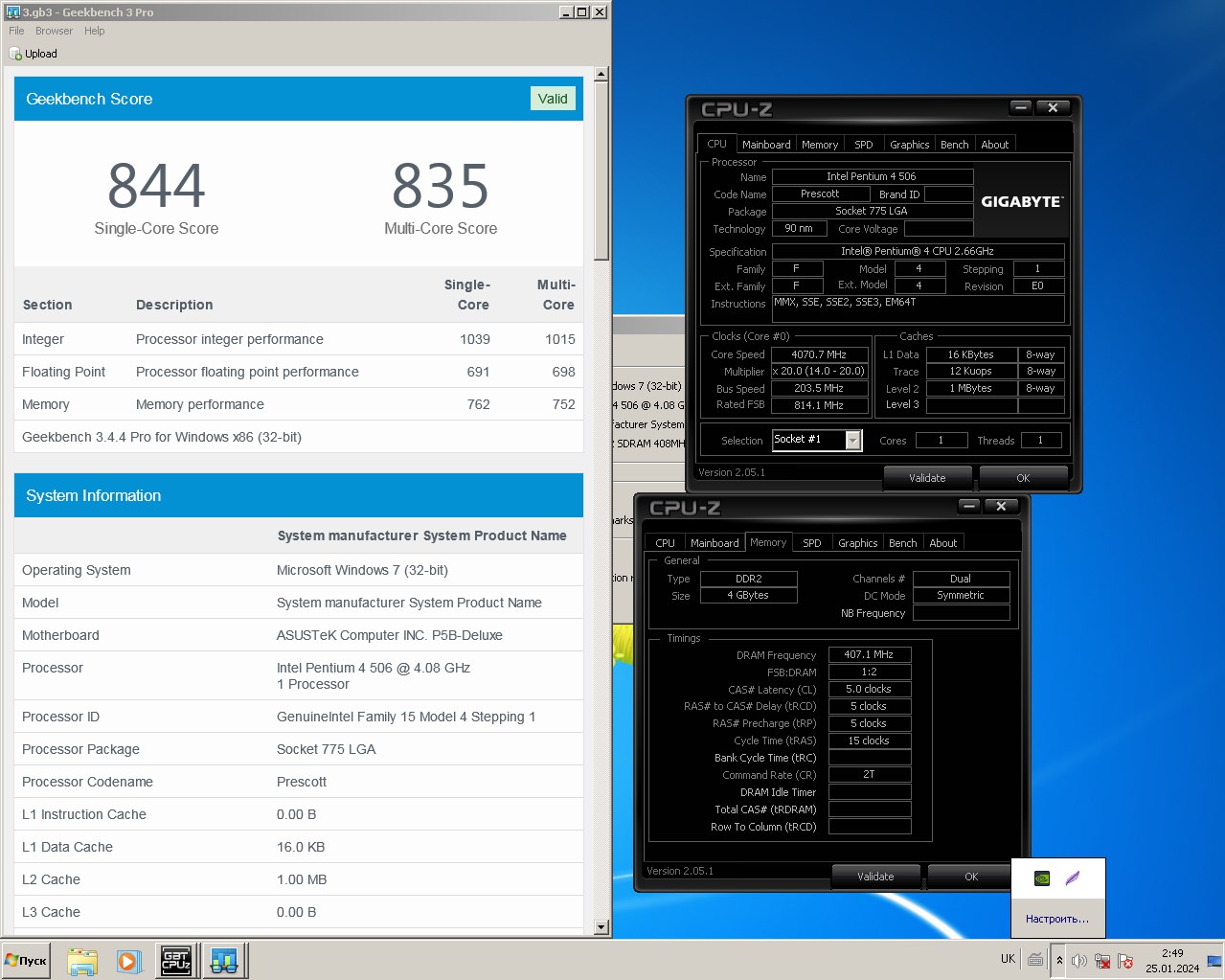
Task: Open About tab in lower CPU-Z window
Action: coord(943,543)
